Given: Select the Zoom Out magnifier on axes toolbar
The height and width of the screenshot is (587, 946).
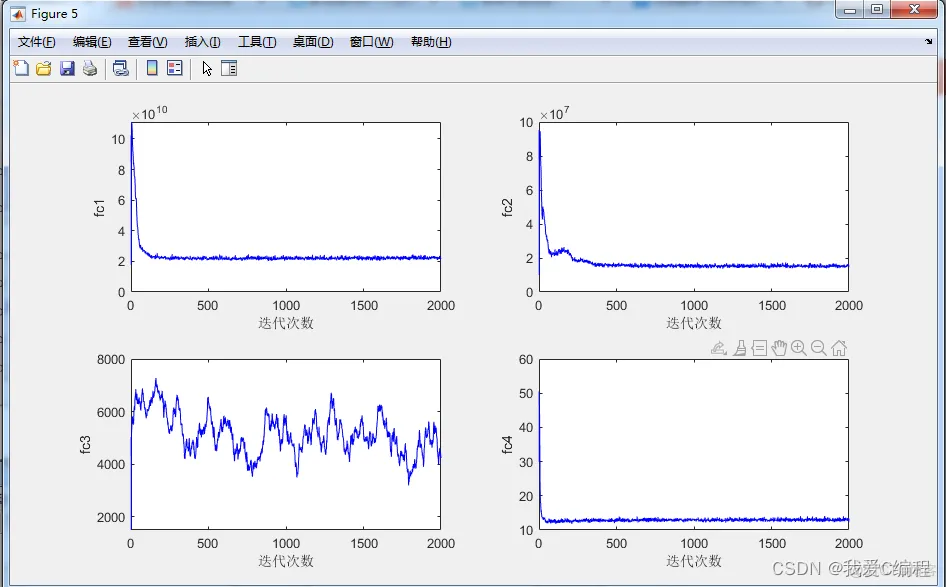Looking at the screenshot, I should click(x=819, y=348).
